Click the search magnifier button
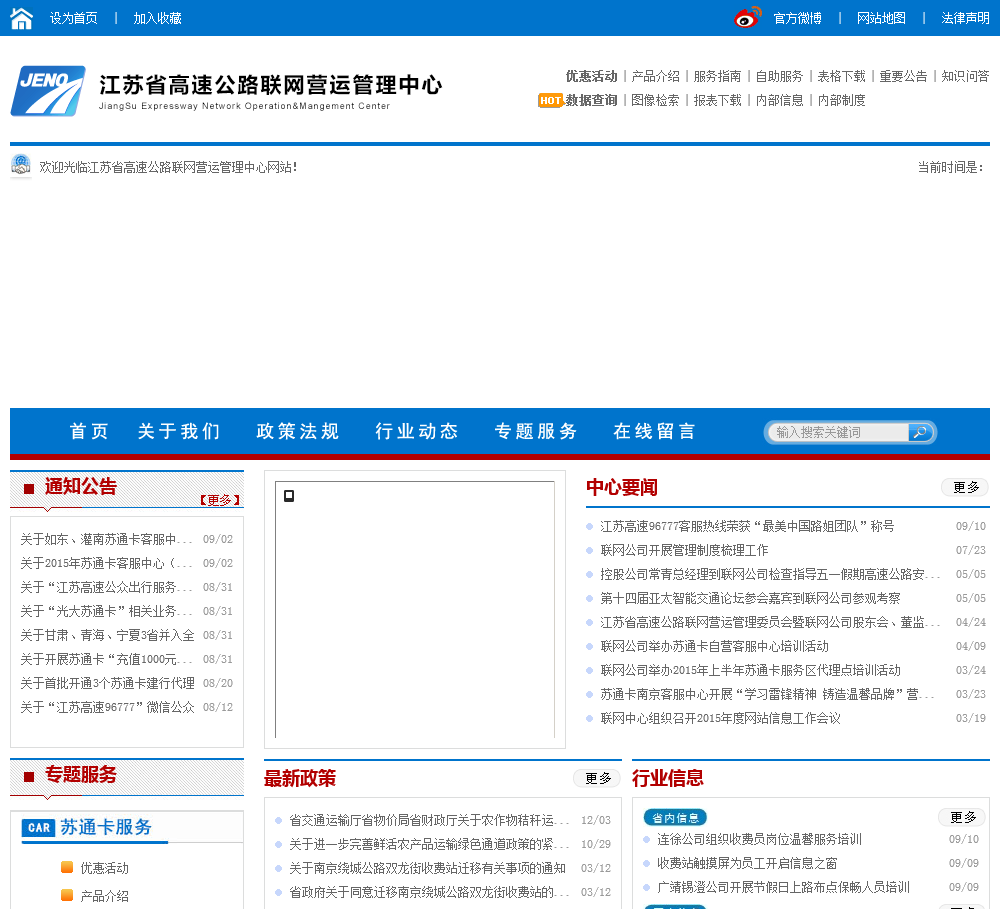 coord(920,432)
